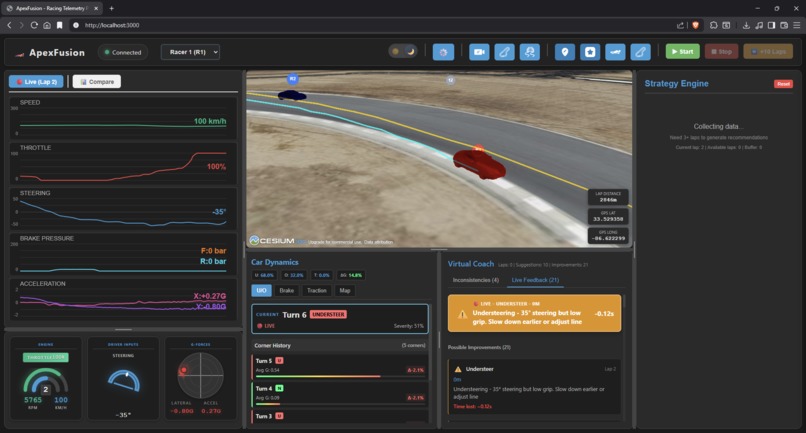This screenshot has width=806, height=433.
Task: Click the Data attribution link
Action: (379, 242)
